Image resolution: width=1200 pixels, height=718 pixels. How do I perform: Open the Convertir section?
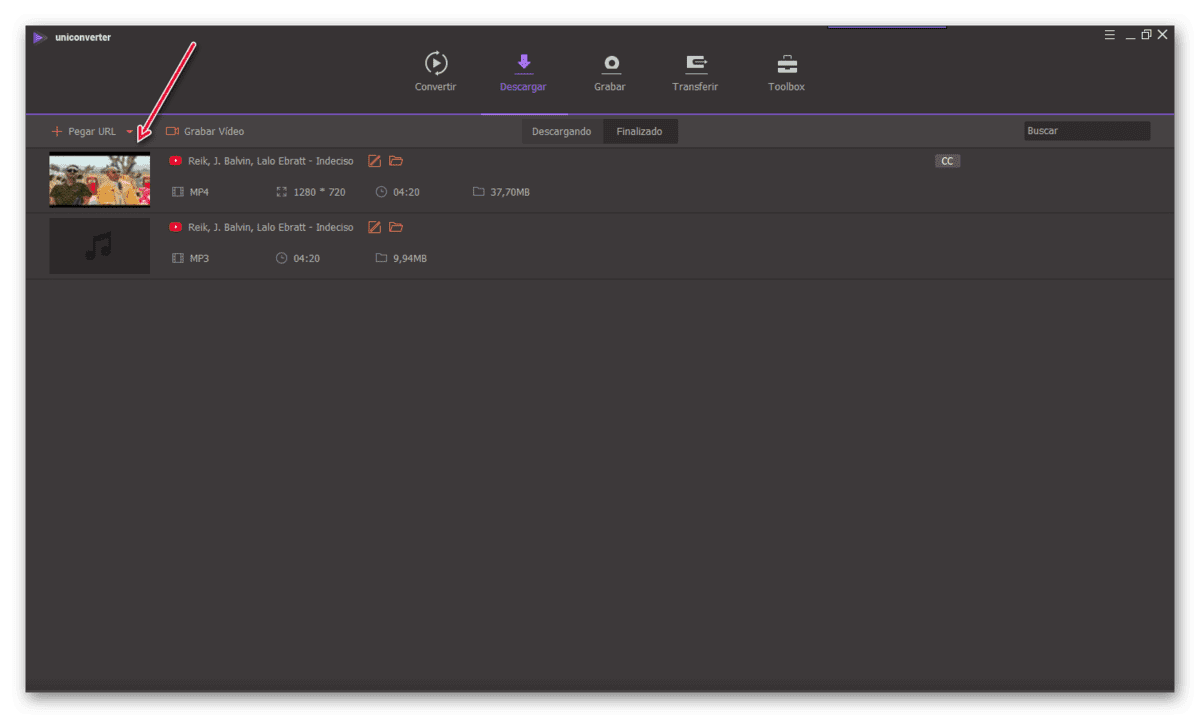click(435, 72)
